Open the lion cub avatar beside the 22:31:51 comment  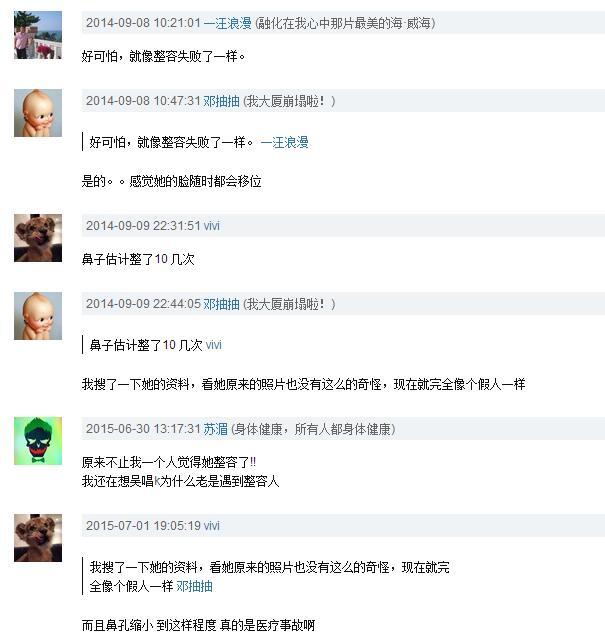coord(38,238)
